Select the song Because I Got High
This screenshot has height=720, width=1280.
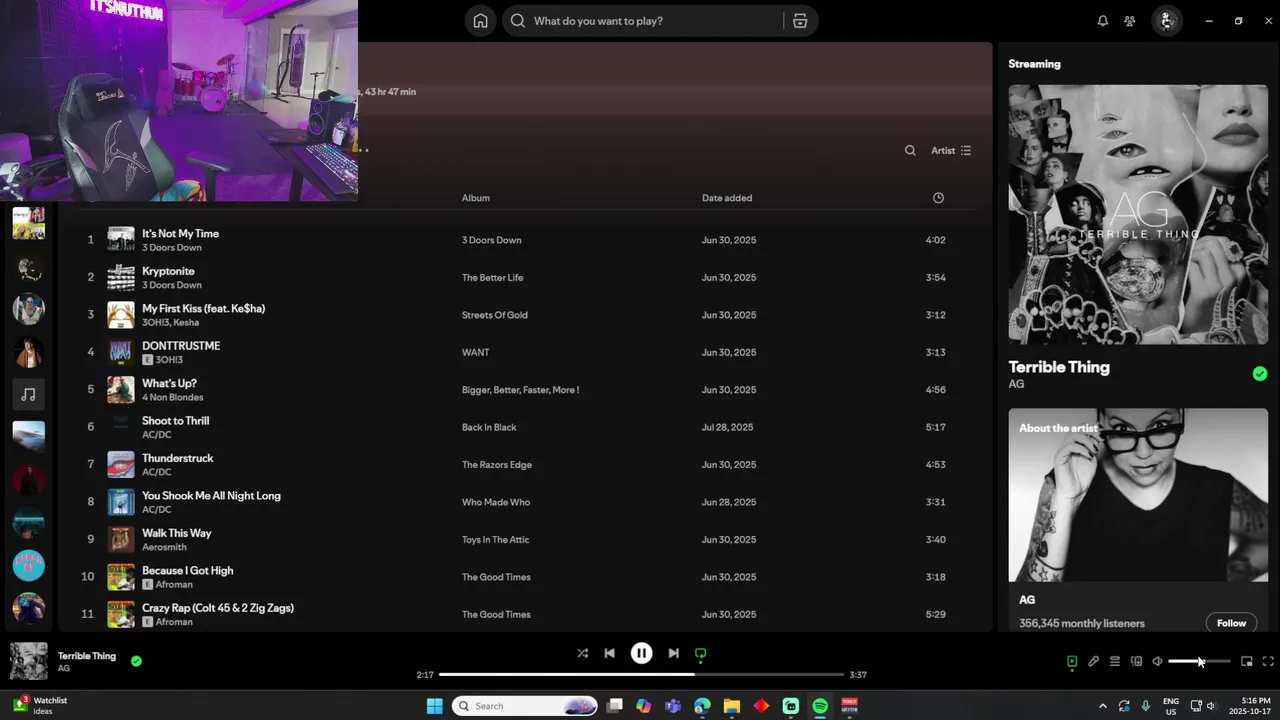pos(187,571)
